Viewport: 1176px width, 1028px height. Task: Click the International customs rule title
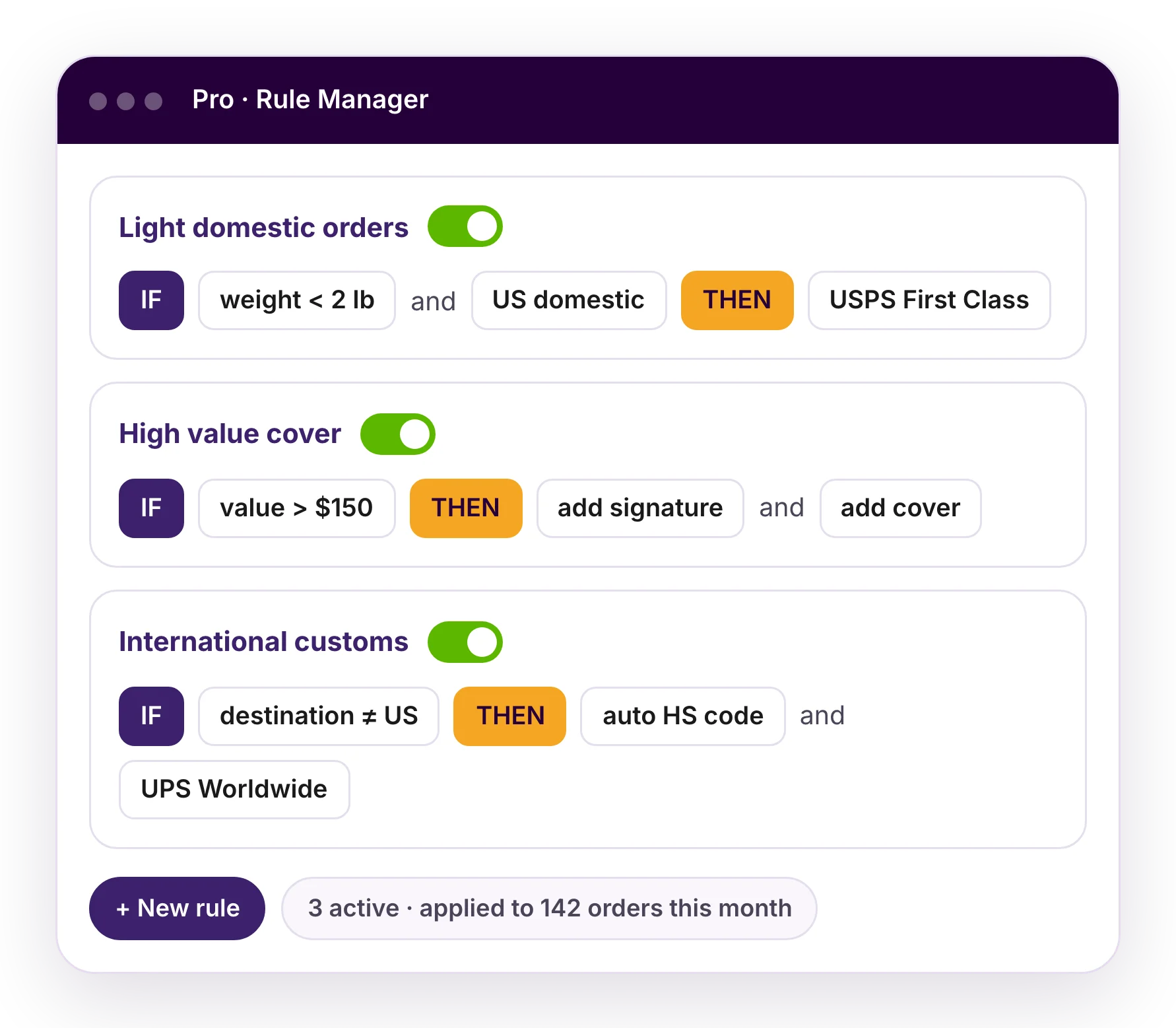[x=263, y=642]
